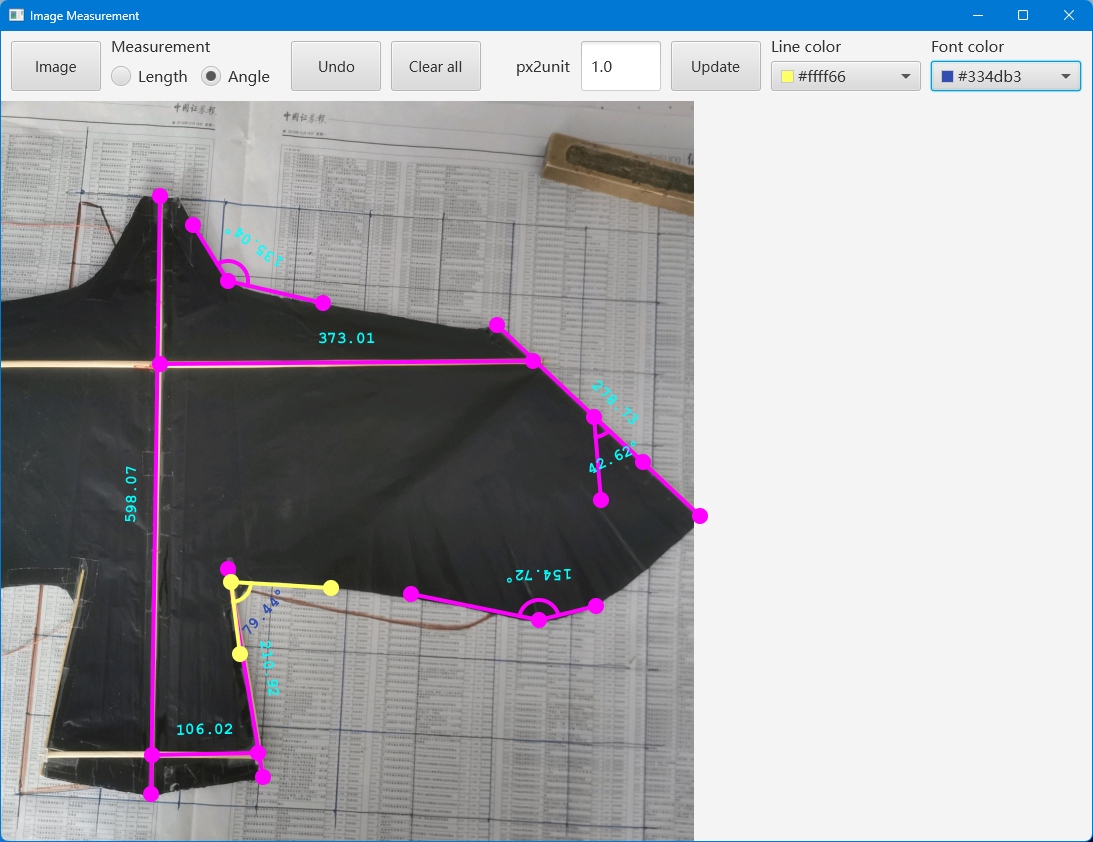Image resolution: width=1093 pixels, height=842 pixels.
Task: Close the Image Measurement window
Action: (1069, 15)
